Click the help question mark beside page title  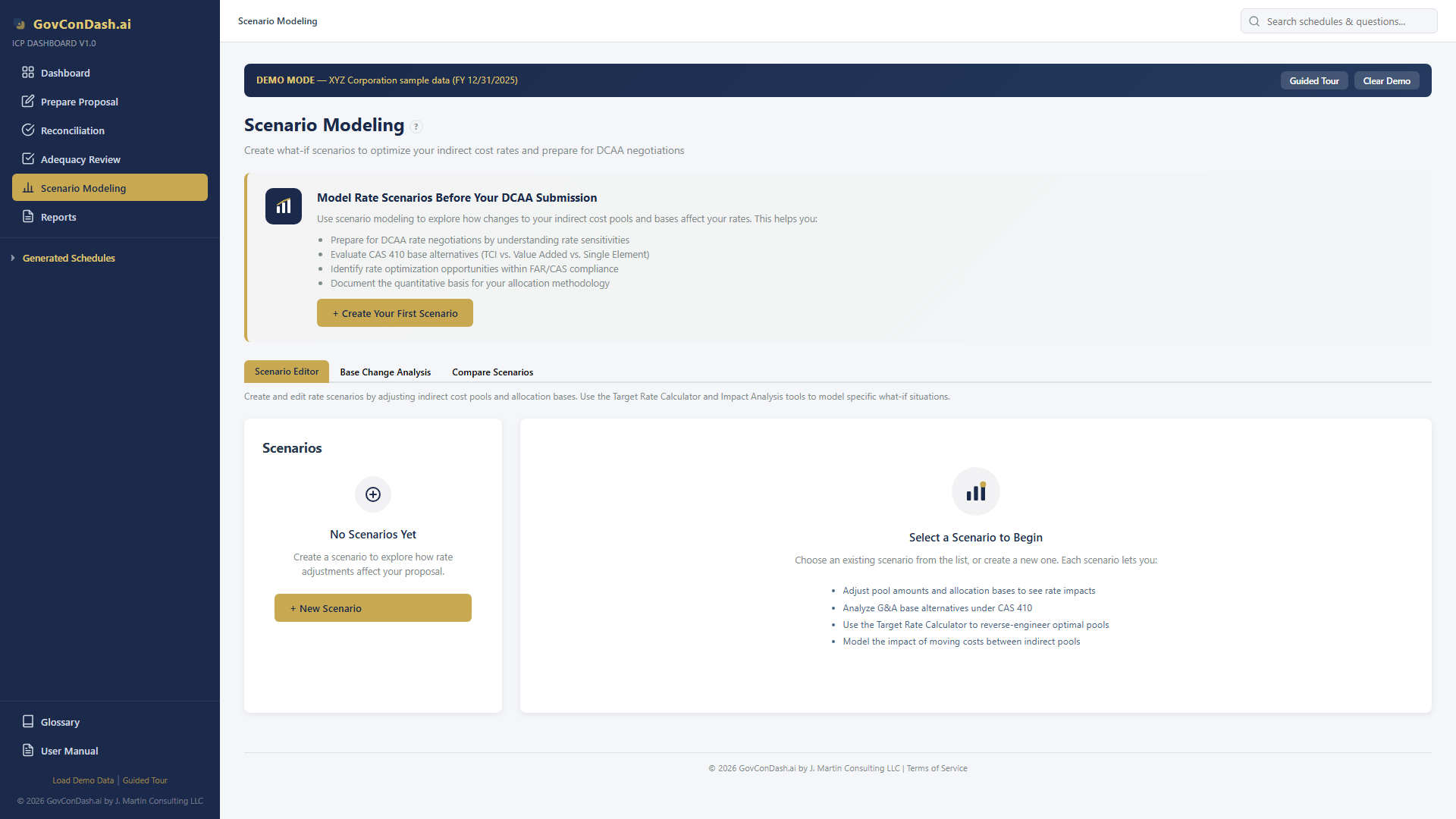(x=416, y=127)
